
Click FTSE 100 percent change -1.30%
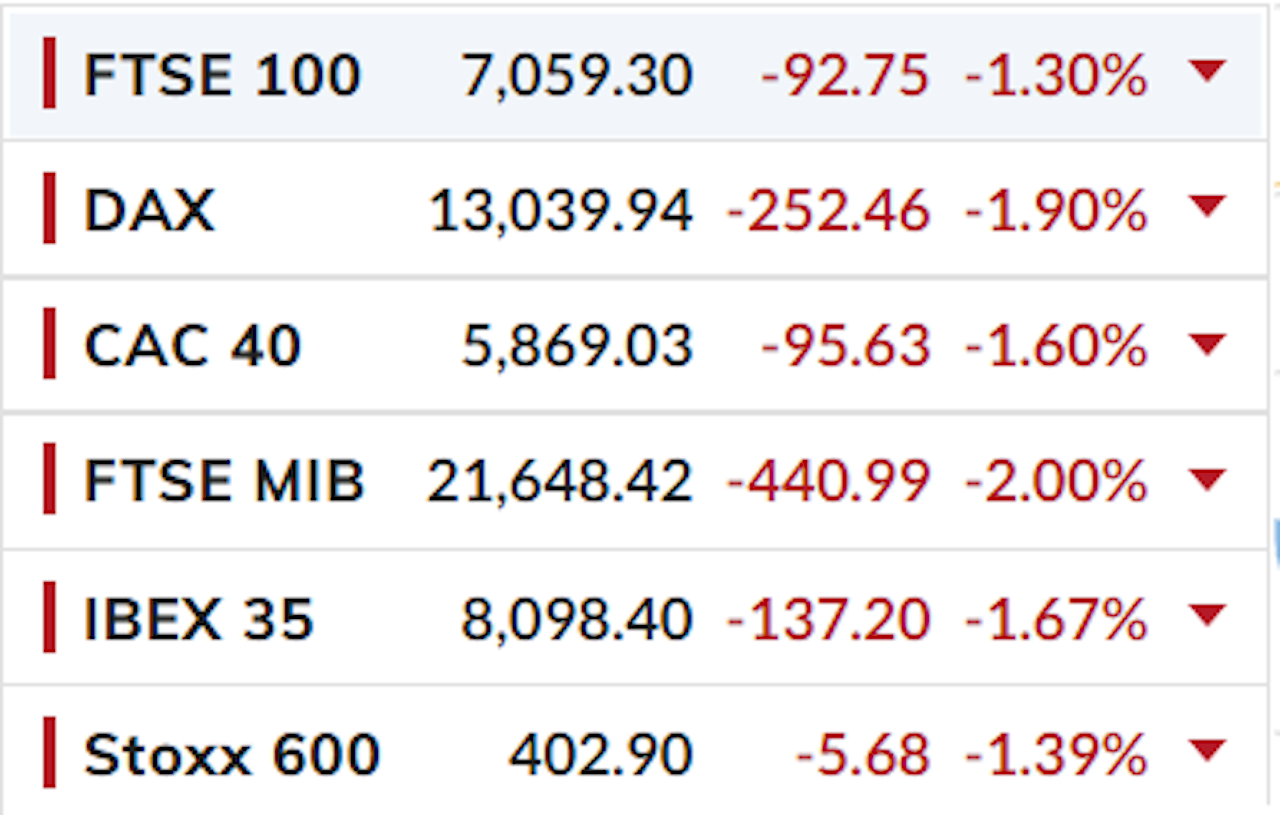tap(1056, 76)
